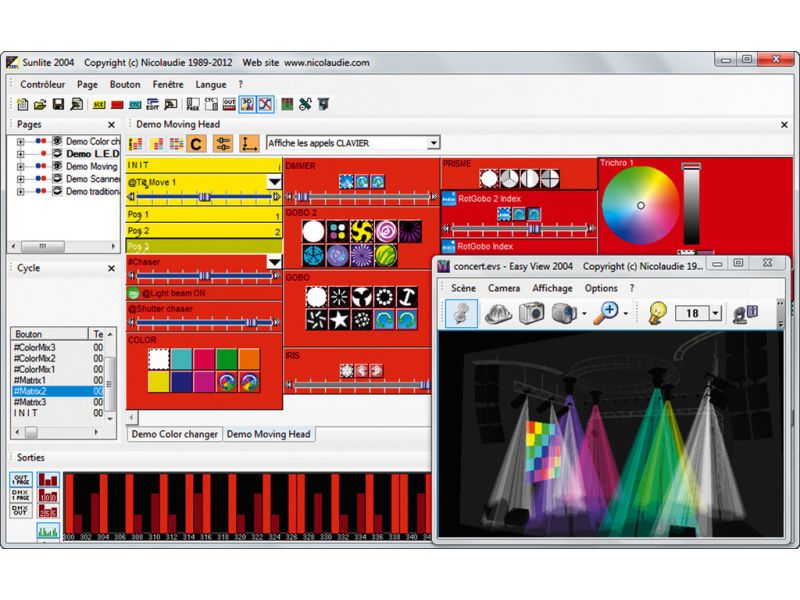Expand the Demo Color changer tree node

pyautogui.click(x=20, y=141)
